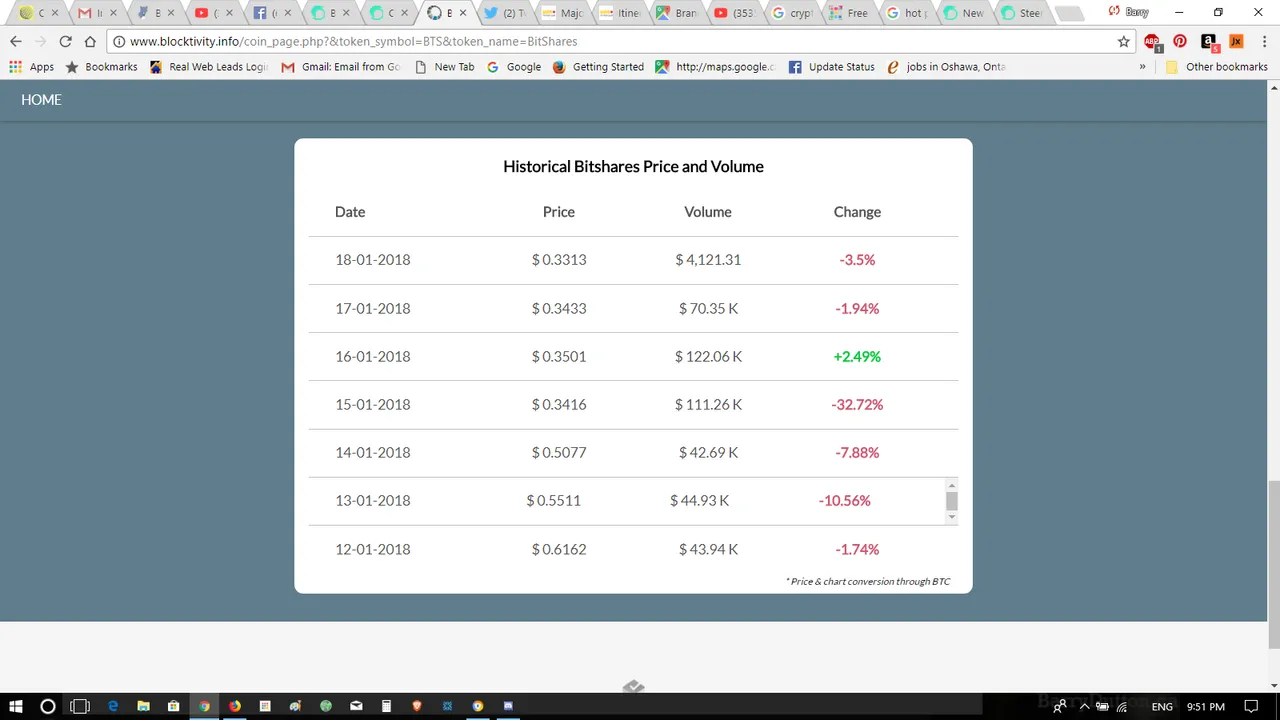Screen dimensions: 1280x720
Task: Open the browser home page icon
Action: coord(90,42)
